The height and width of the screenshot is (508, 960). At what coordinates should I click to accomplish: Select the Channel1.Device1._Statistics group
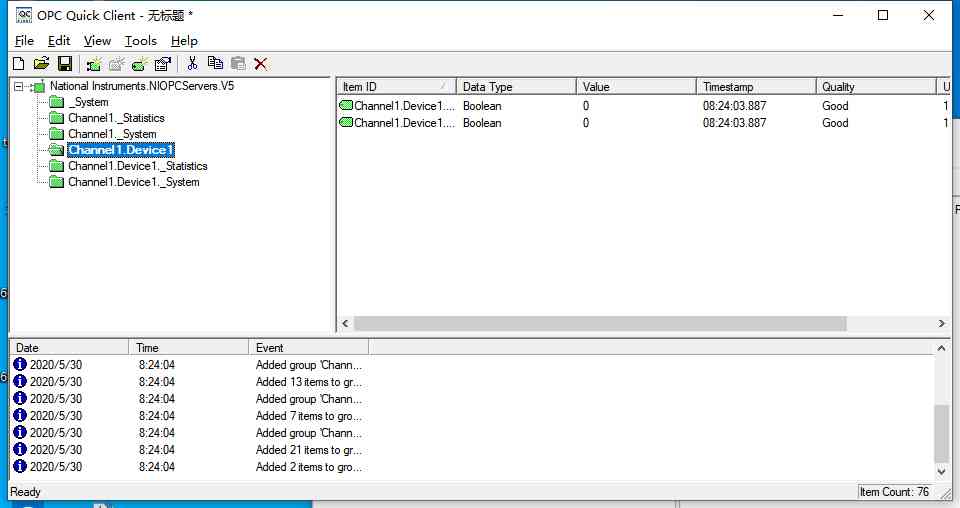point(138,166)
